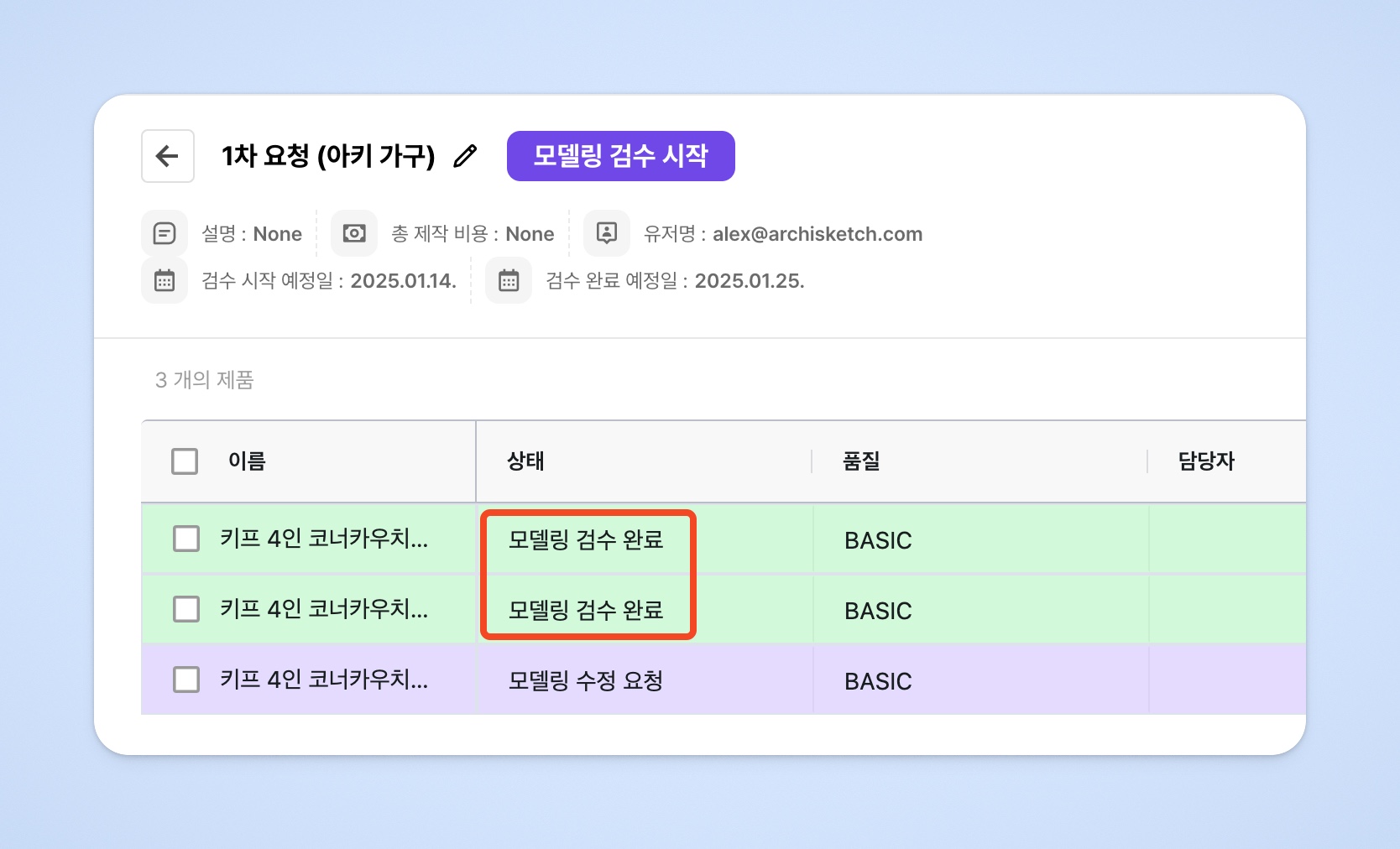Image resolution: width=1400 pixels, height=849 pixels.
Task: Click the pencil edit title icon
Action: (465, 156)
